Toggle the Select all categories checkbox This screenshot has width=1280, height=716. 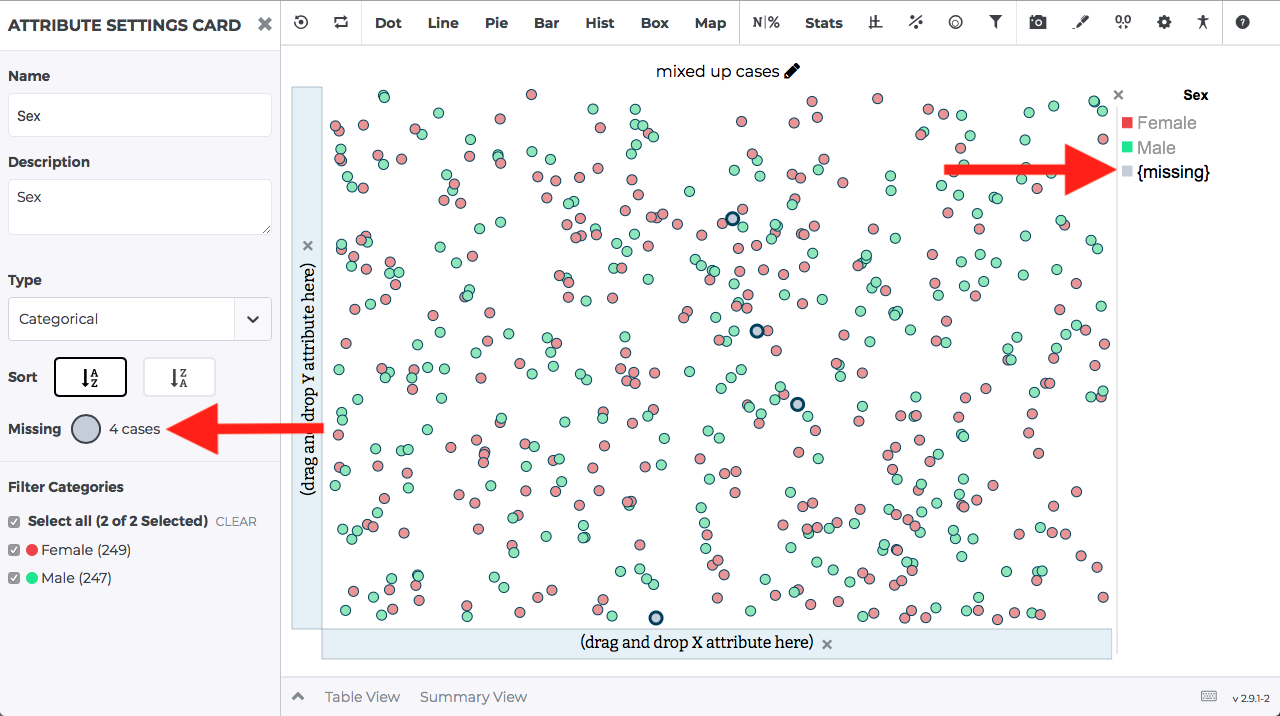tap(14, 522)
